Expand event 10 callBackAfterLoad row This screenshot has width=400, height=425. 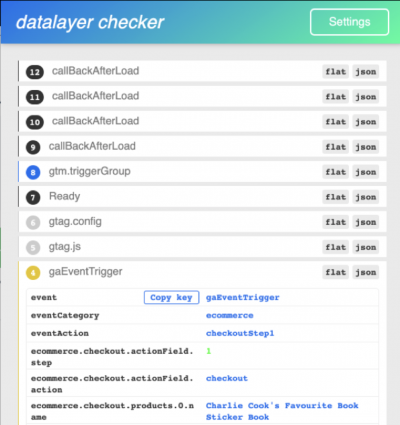point(202,121)
